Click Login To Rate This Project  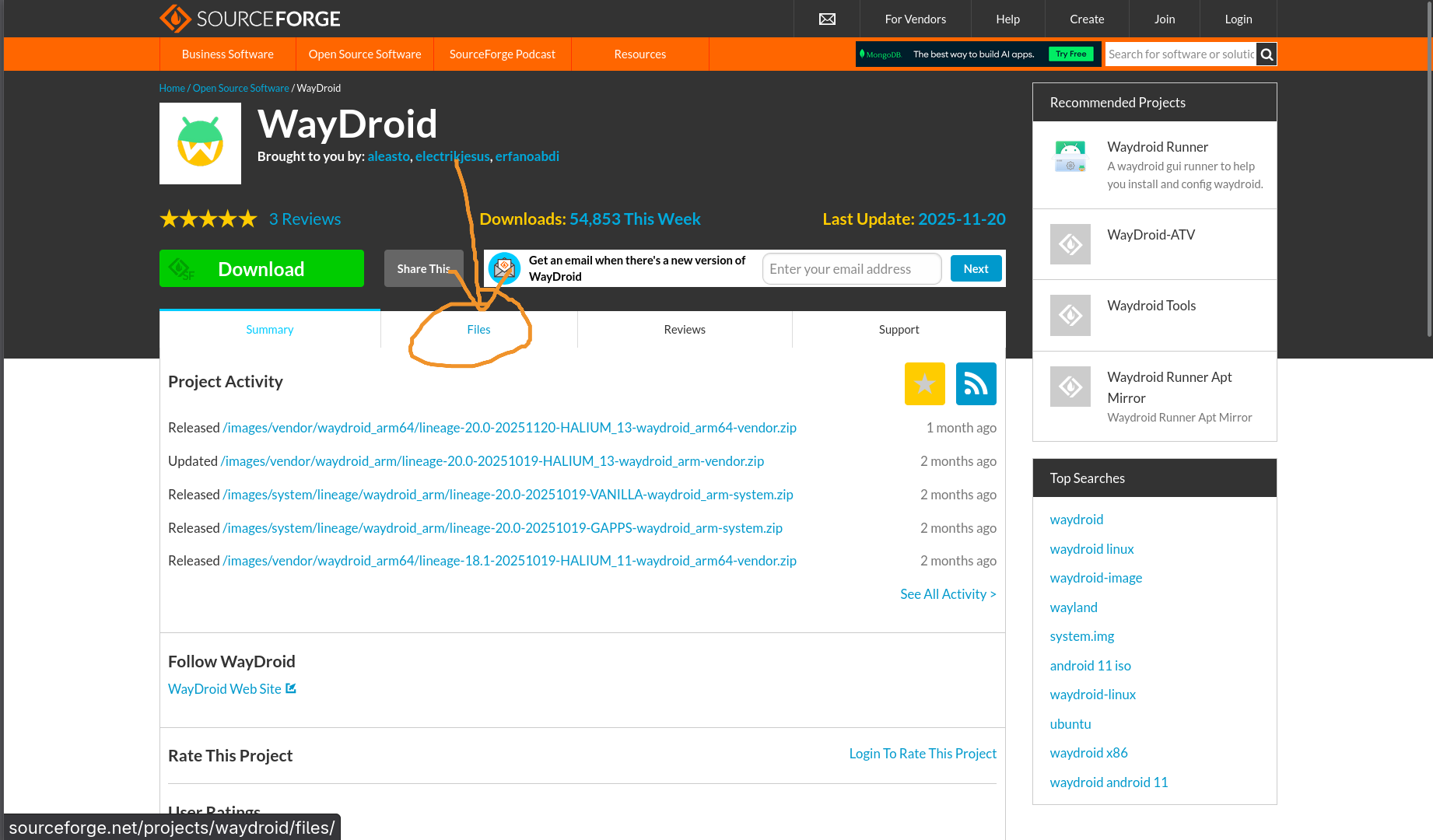pos(922,753)
